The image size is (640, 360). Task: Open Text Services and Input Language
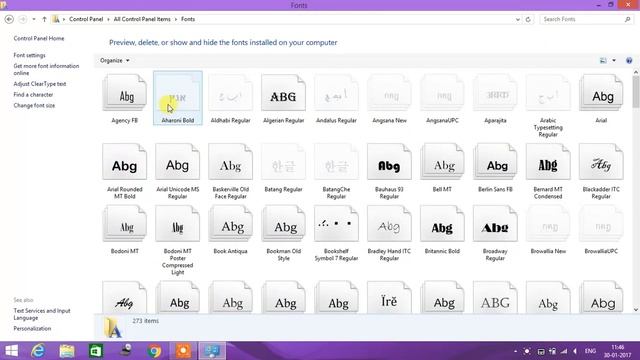point(42,314)
